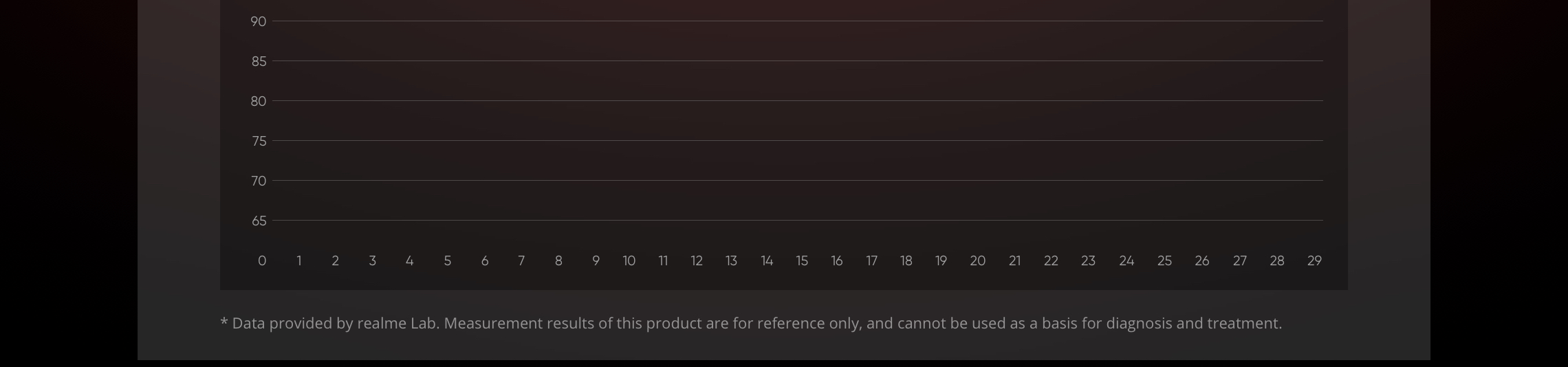Select x-axis tick 27

click(1240, 261)
